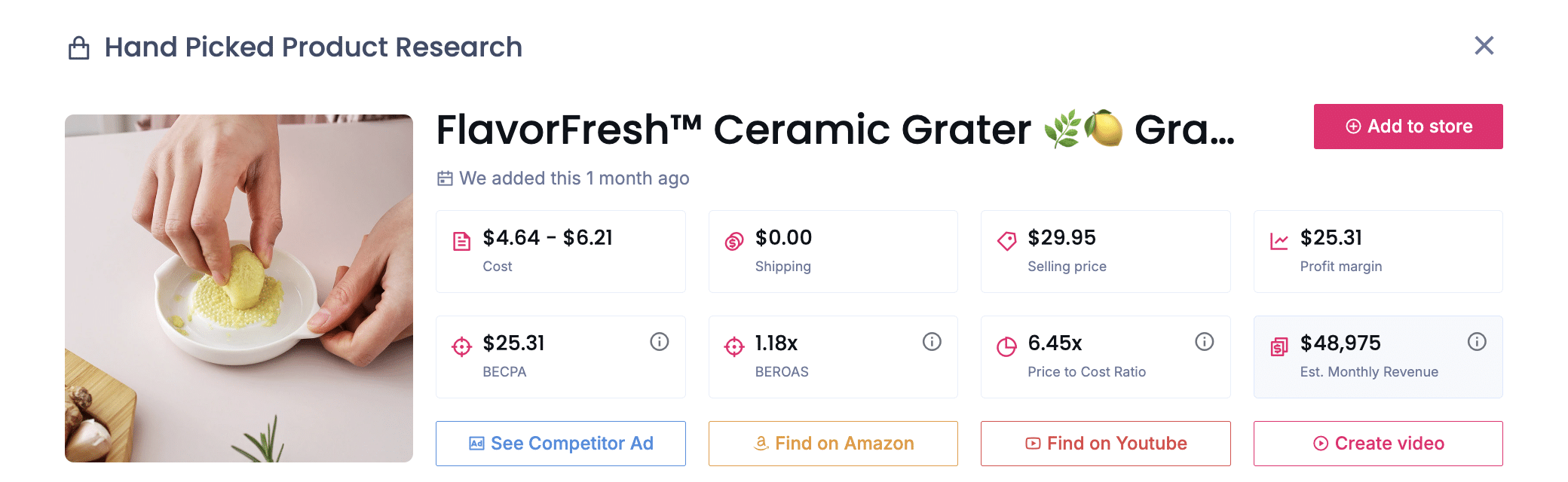Viewport: 1568px width, 482px height.
Task: Open the See Competitor Ad link
Action: pyautogui.click(x=560, y=444)
